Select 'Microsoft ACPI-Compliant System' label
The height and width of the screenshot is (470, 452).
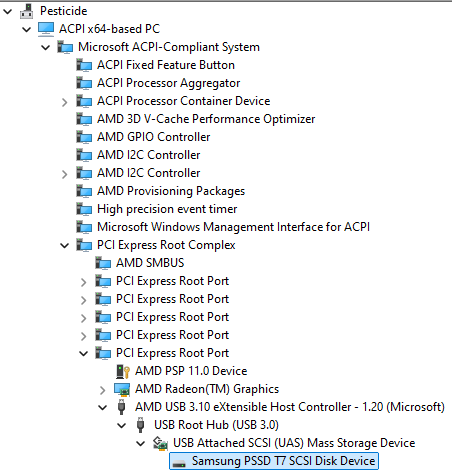(169, 47)
